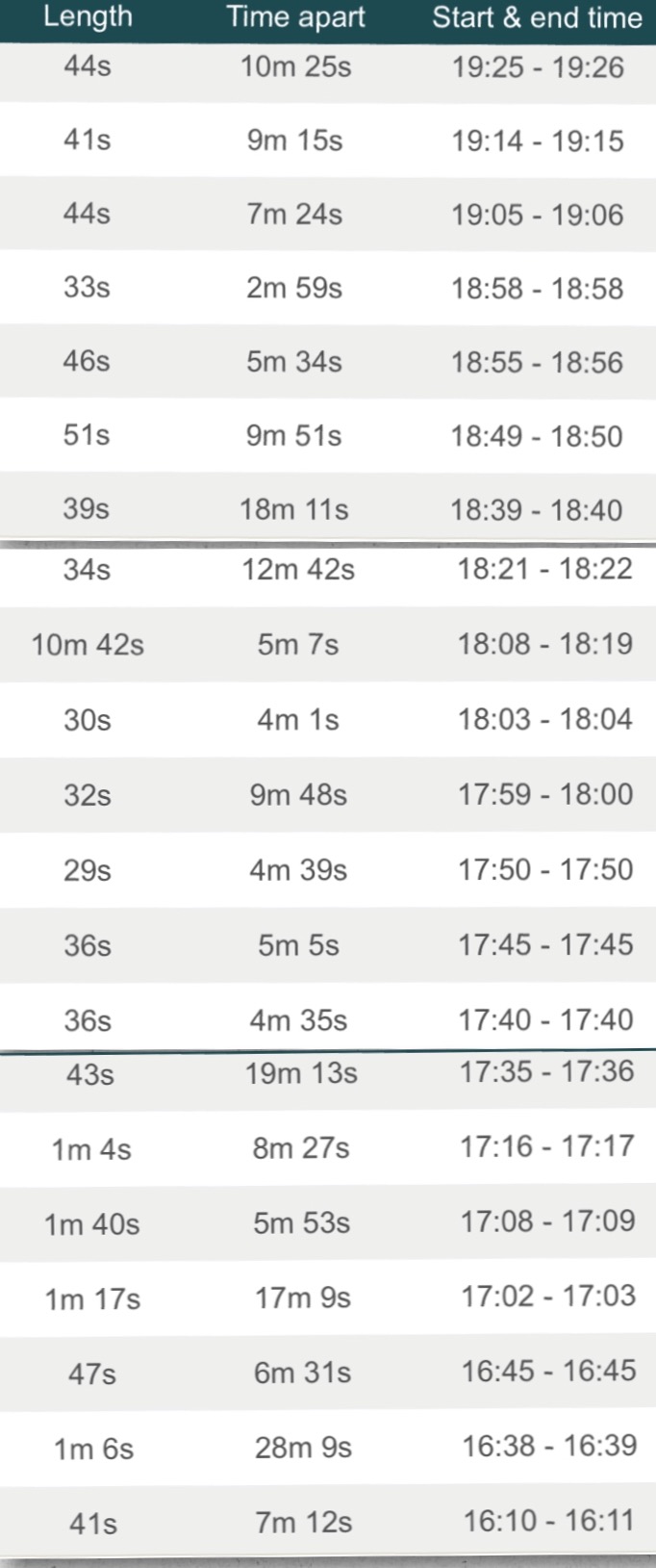Click the 18:21 - 18:22 time range

544,569
